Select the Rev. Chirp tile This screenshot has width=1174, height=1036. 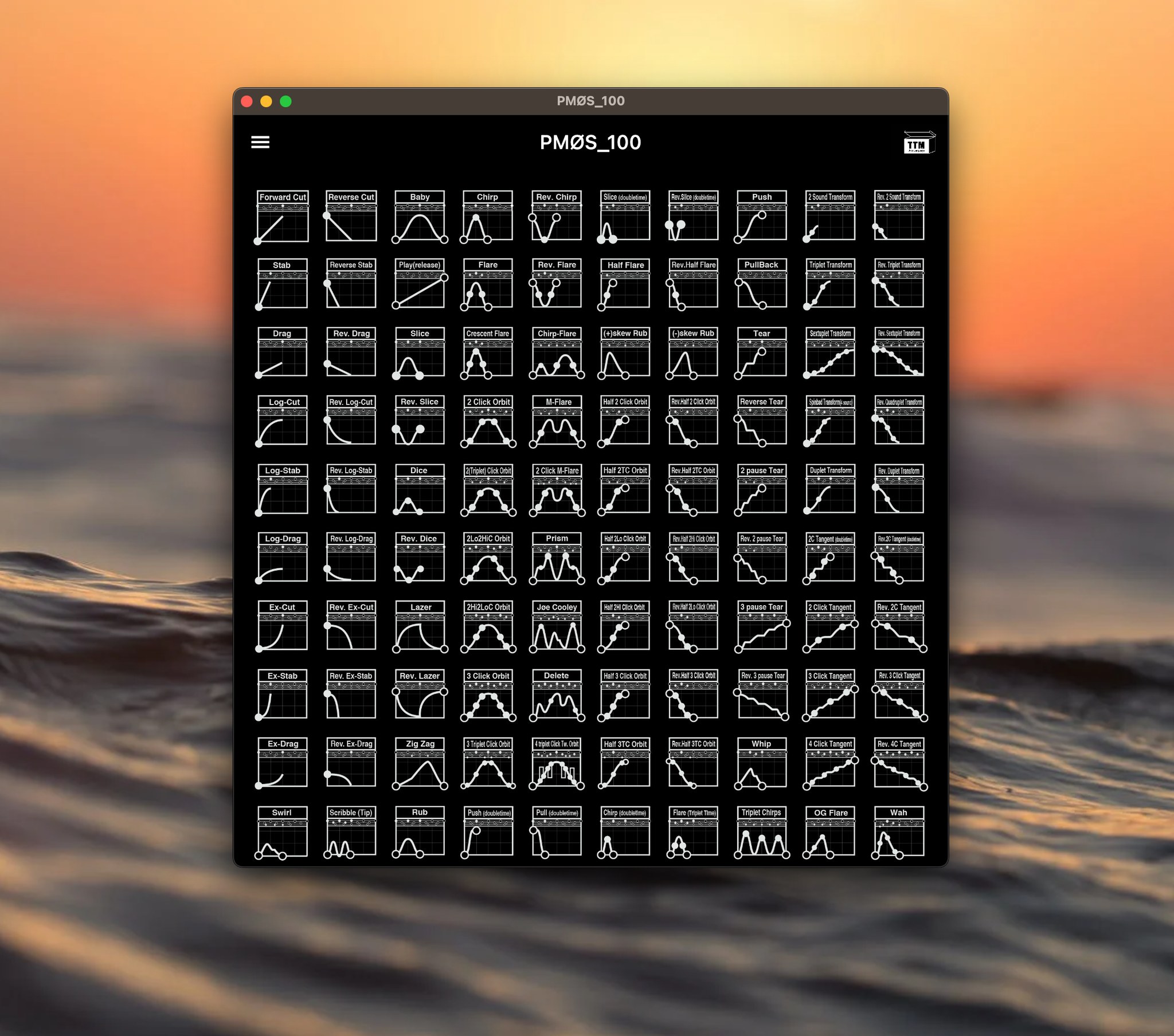pos(556,216)
